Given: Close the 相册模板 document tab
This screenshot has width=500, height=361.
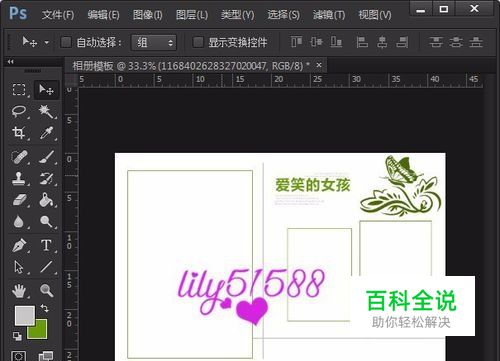Looking at the screenshot, I should [x=319, y=65].
